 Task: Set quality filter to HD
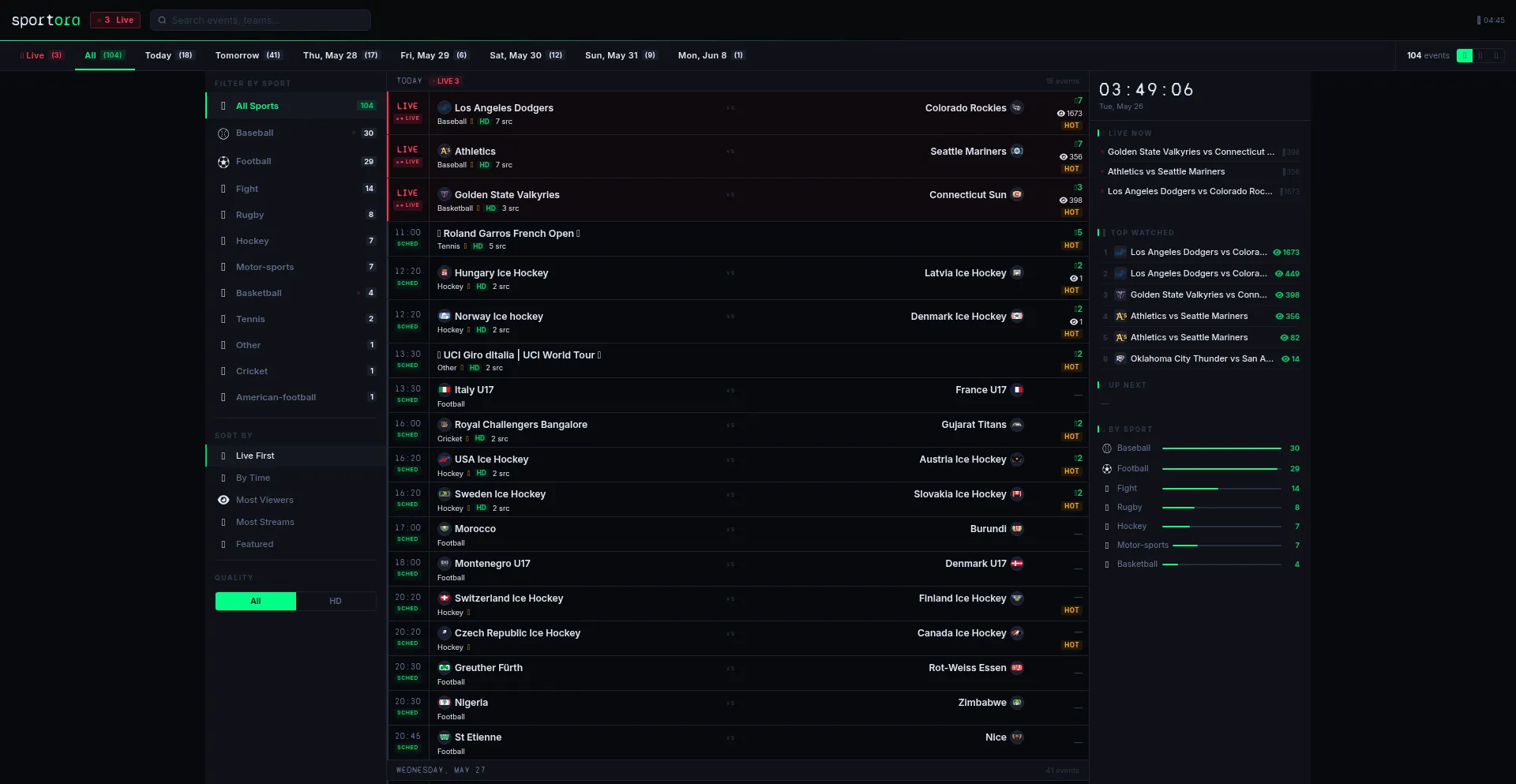(336, 601)
